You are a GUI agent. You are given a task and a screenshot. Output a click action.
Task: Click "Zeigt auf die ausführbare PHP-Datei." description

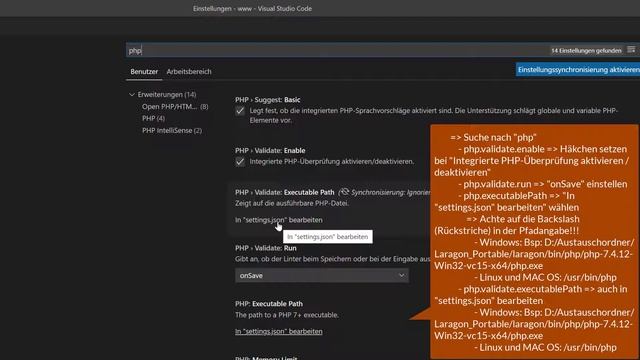[x=292, y=203]
